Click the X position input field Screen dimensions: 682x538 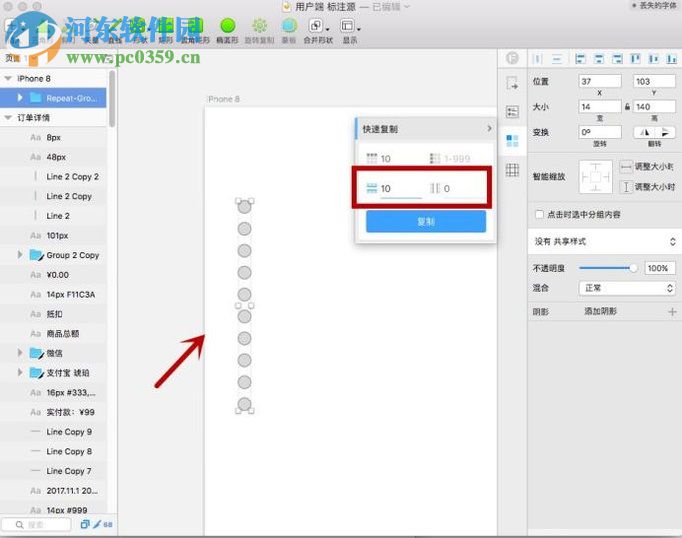coord(600,81)
